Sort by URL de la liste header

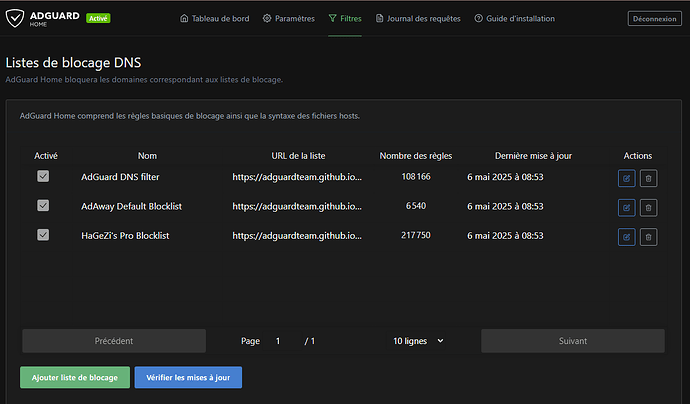click(x=298, y=156)
